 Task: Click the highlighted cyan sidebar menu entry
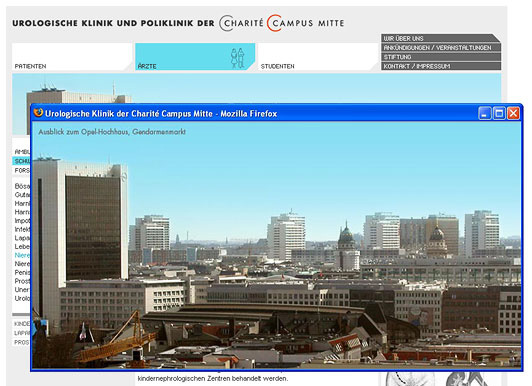(x=21, y=161)
